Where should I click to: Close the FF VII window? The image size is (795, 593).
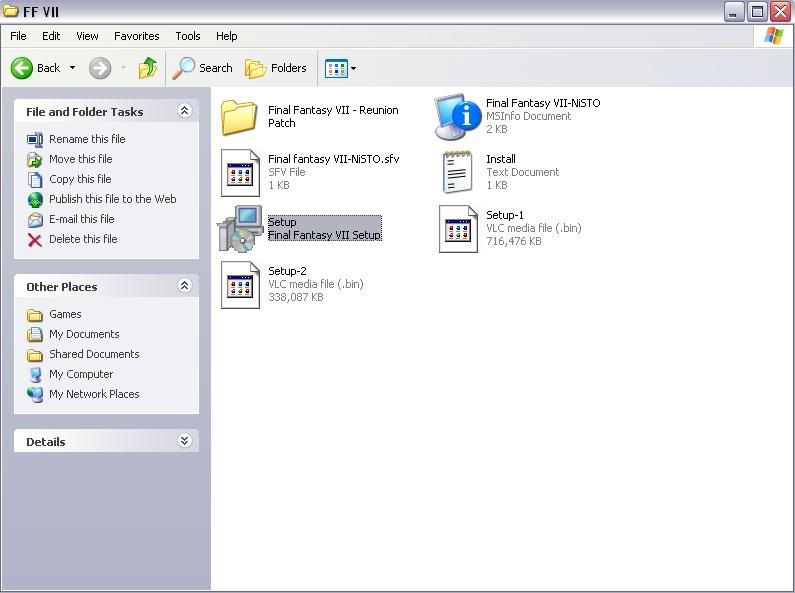pyautogui.click(x=781, y=11)
